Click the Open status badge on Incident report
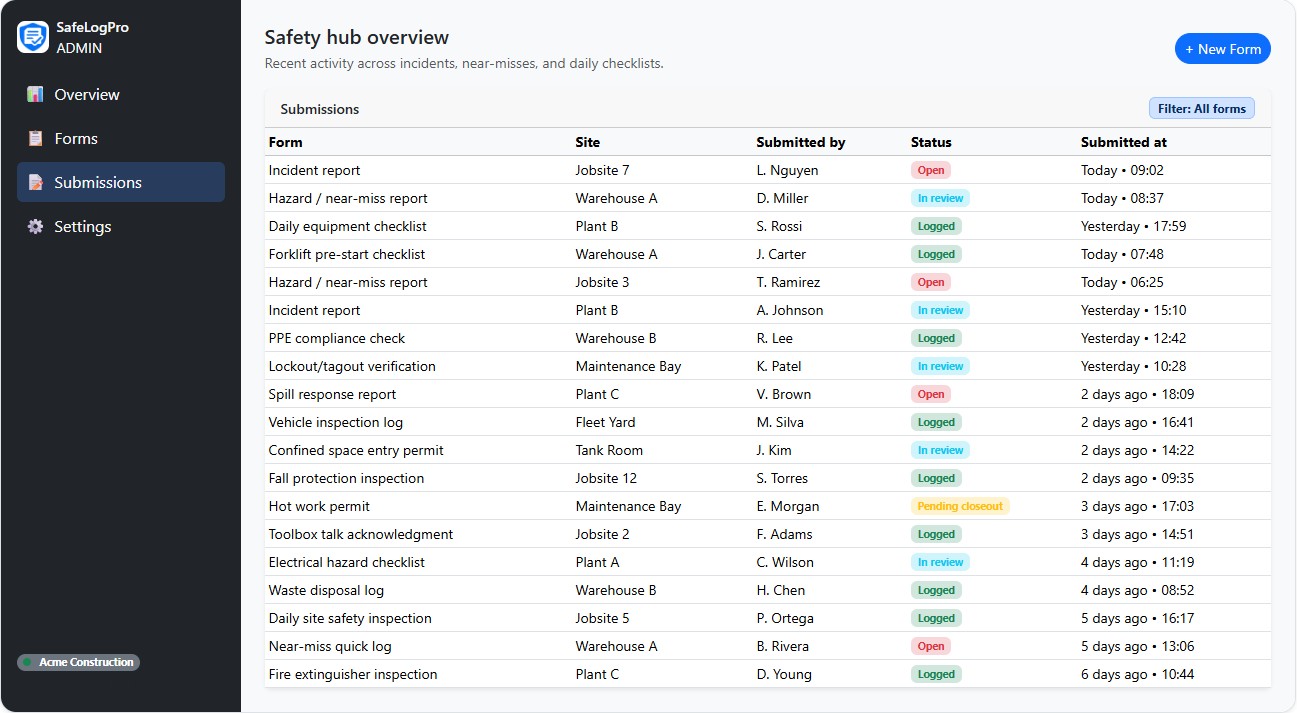Viewport: 1297px width, 713px height. 930,170
